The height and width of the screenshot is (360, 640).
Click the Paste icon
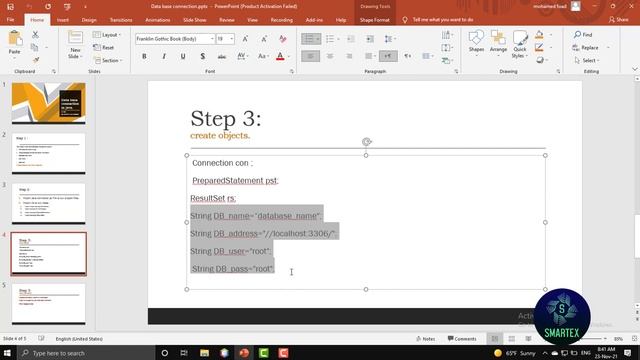pyautogui.click(x=15, y=39)
